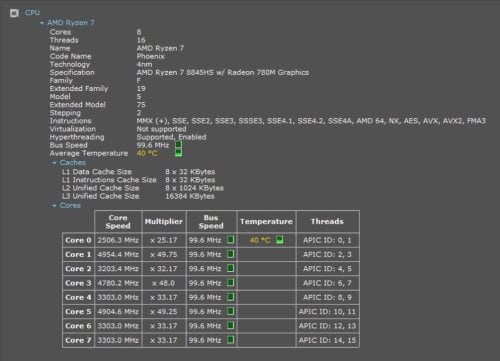Select the CPU section heading
Image resolution: width=500 pixels, height=361 pixels.
click(32, 13)
